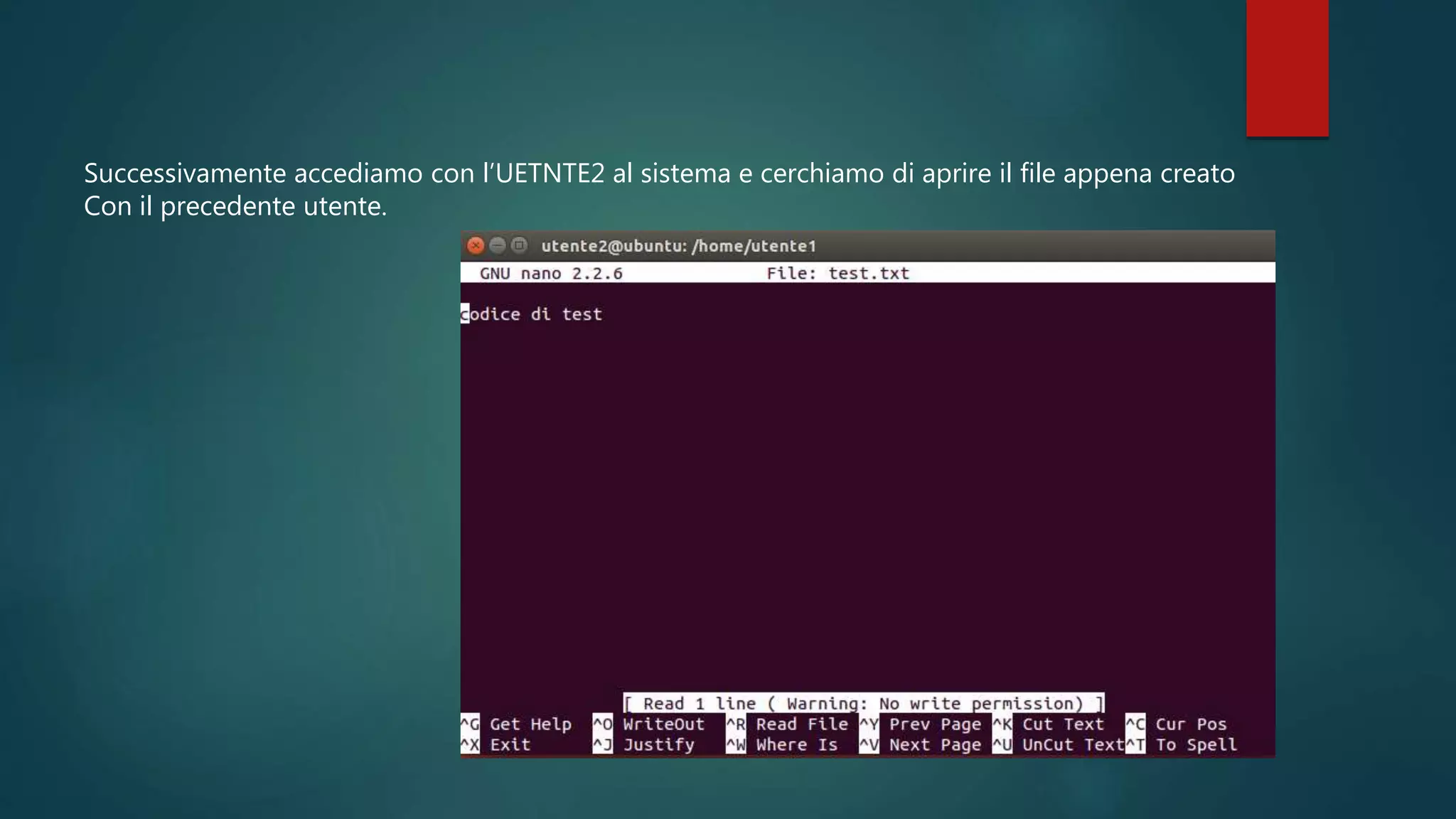
Task: Click the ^T To Spell shortcut
Action: [x=1181, y=744]
